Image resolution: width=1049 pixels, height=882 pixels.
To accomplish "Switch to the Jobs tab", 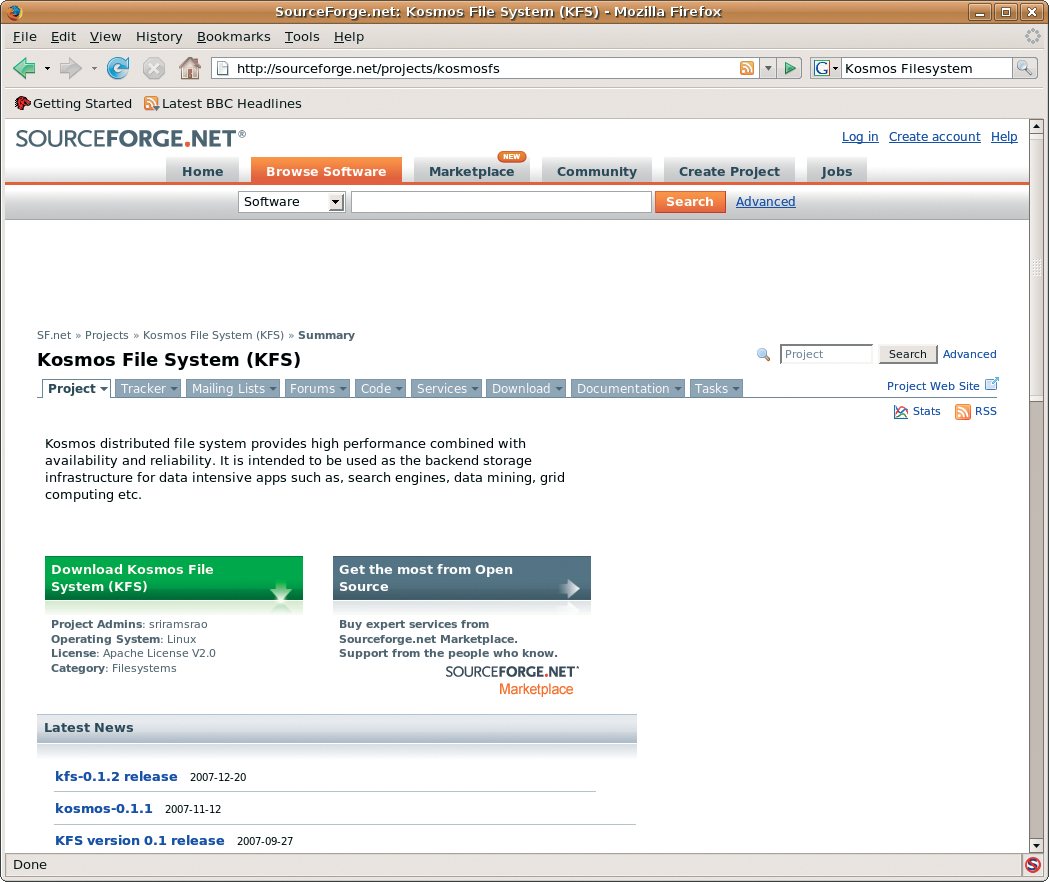I will coord(837,171).
